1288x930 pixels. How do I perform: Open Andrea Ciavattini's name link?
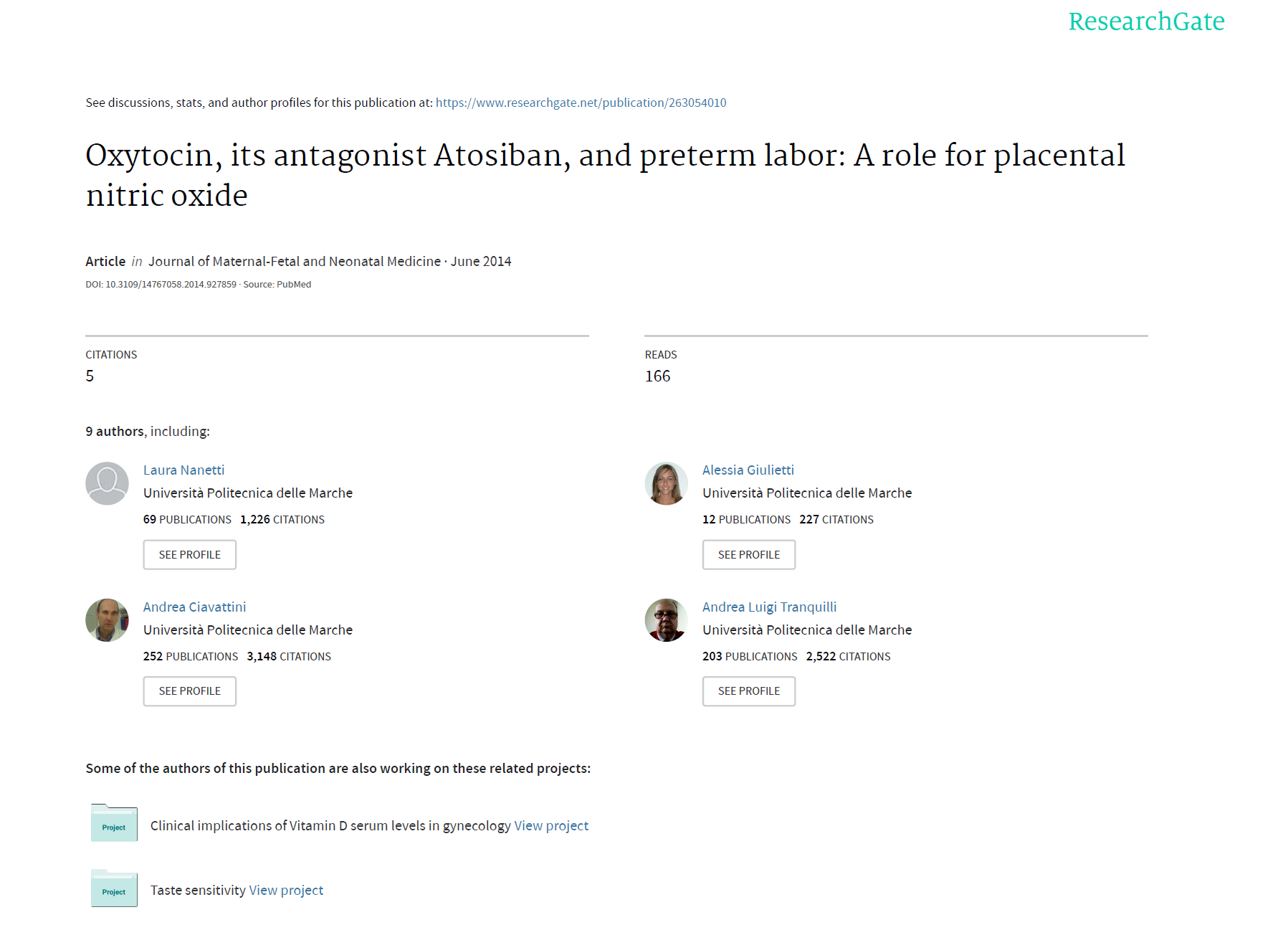pos(194,607)
